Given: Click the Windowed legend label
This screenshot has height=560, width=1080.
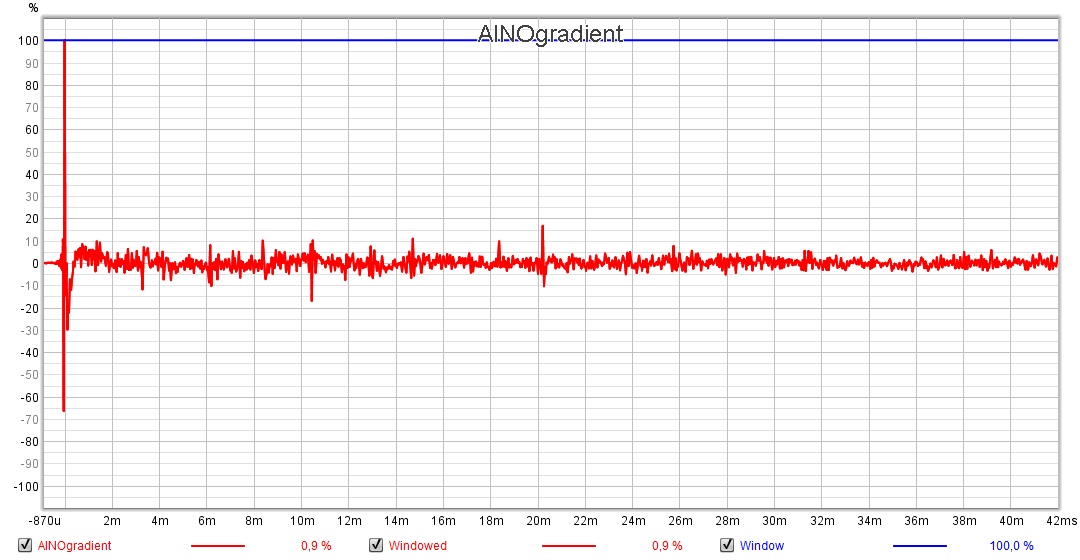Looking at the screenshot, I should pos(417,546).
